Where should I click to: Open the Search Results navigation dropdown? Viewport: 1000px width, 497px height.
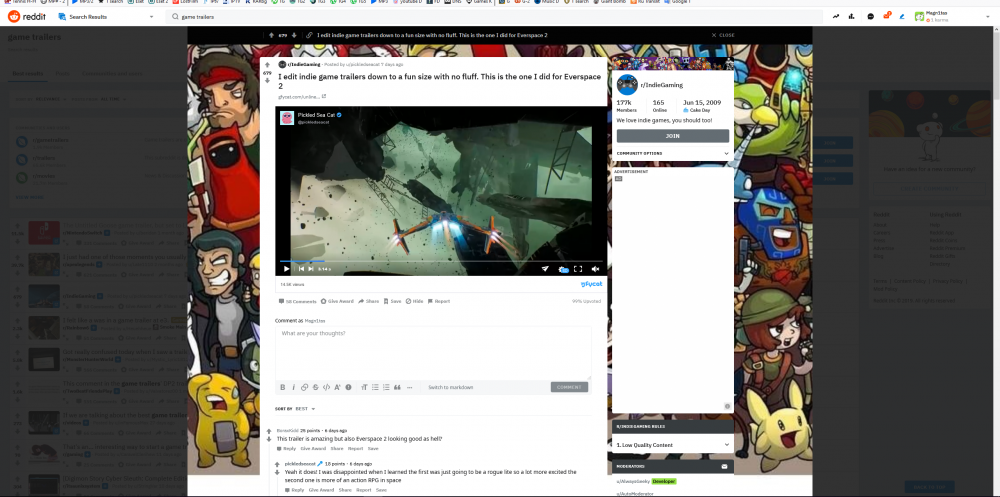coord(106,17)
